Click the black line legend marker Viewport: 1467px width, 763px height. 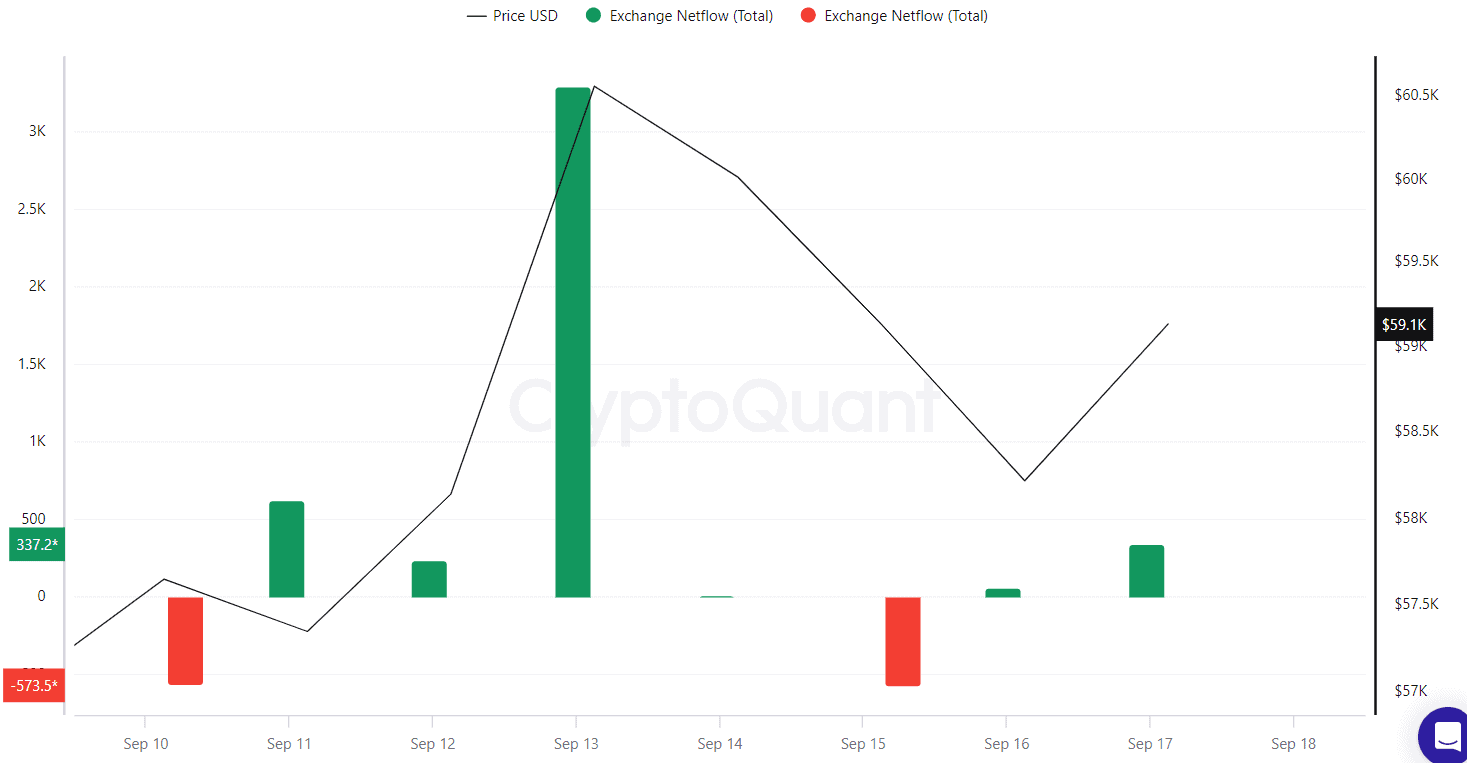tap(476, 16)
